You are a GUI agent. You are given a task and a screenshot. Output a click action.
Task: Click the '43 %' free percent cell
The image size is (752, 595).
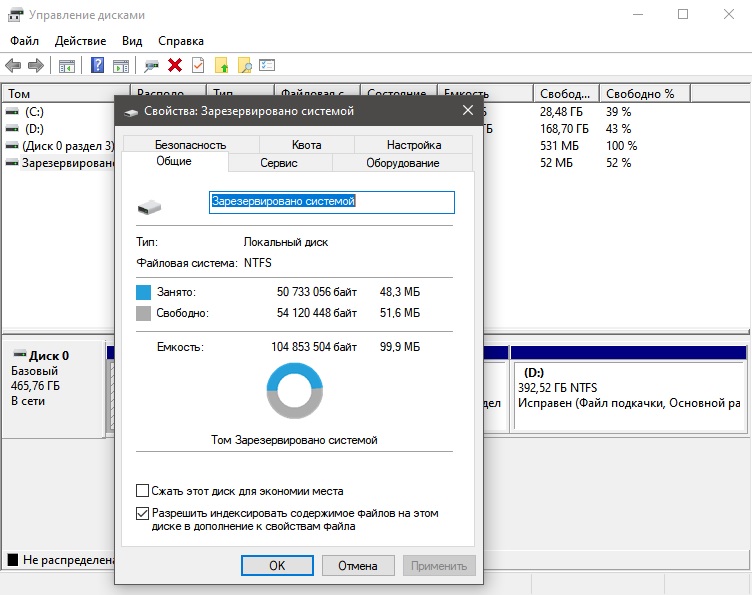click(x=619, y=128)
